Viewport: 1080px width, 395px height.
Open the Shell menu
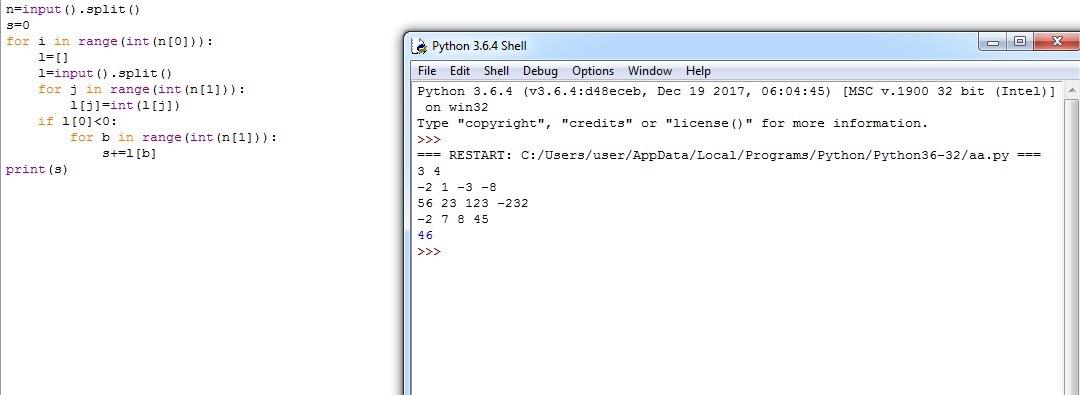point(497,71)
